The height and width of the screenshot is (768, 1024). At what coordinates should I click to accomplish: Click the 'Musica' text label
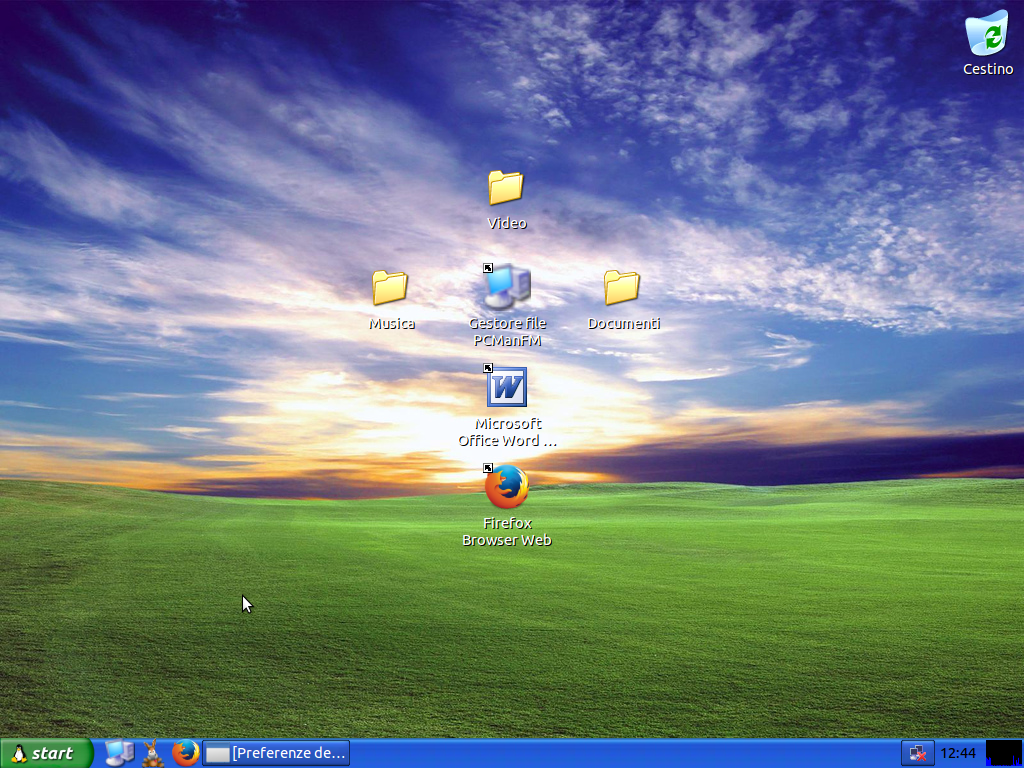[x=391, y=324]
